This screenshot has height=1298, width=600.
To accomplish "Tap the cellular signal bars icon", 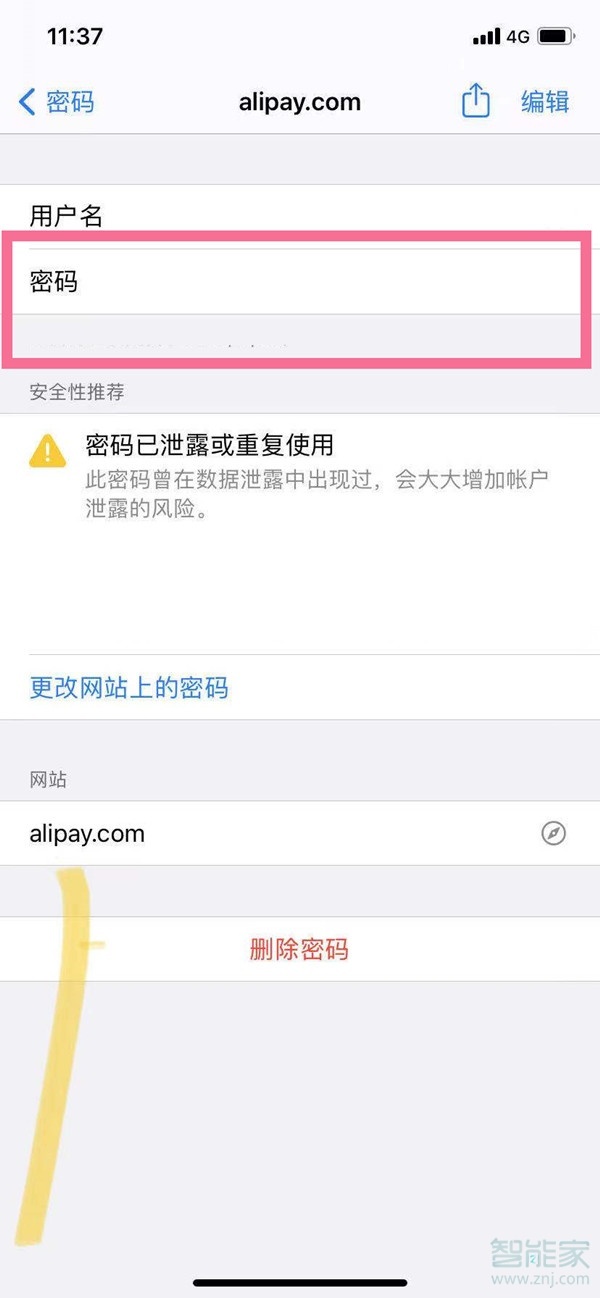I will [x=486, y=37].
